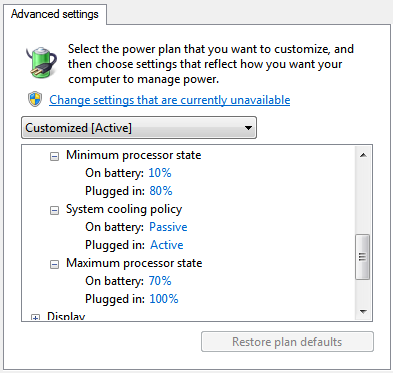
Task: Collapse the Maximum processor state node
Action: pos(54,264)
